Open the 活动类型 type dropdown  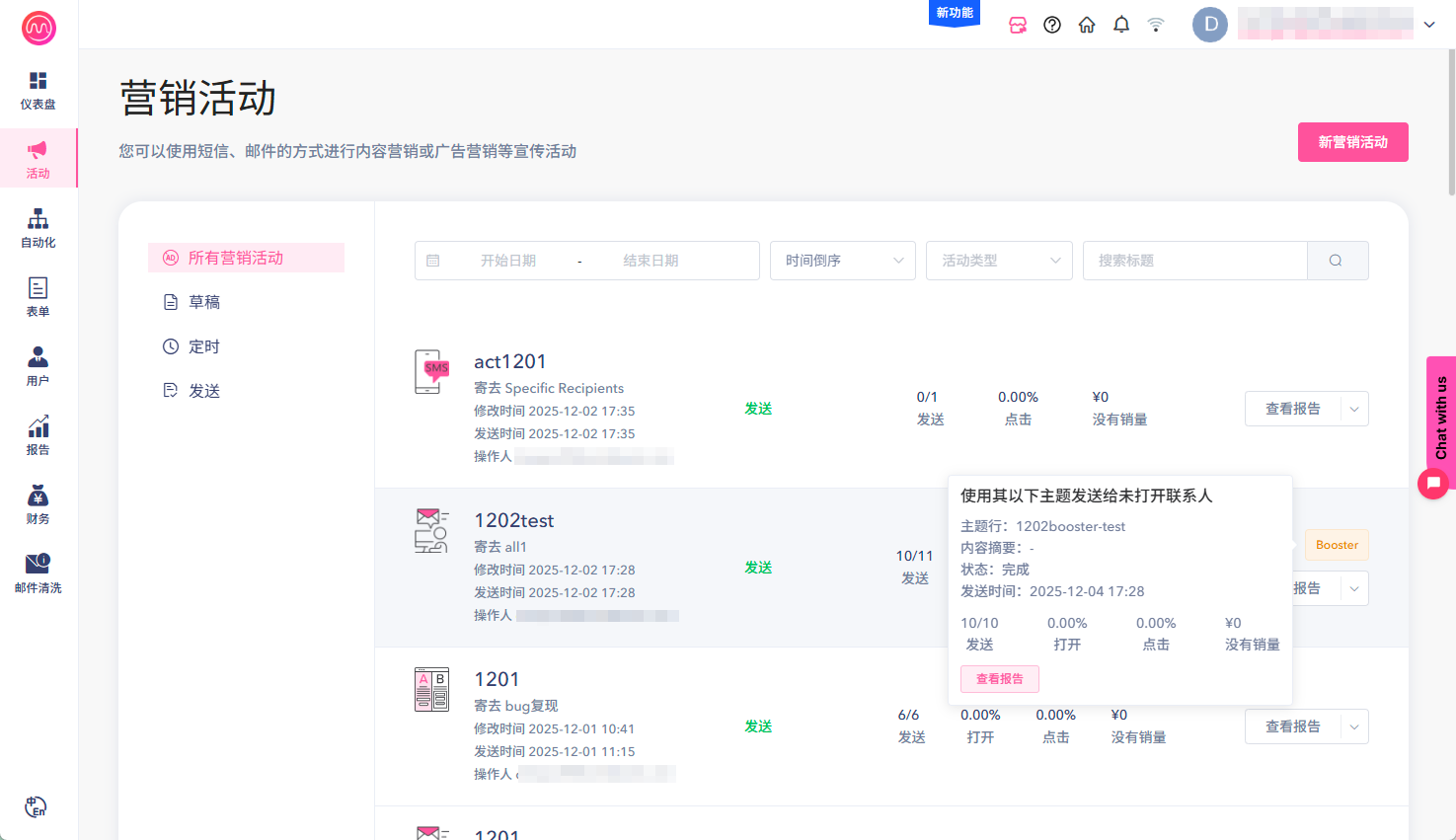coord(998,261)
